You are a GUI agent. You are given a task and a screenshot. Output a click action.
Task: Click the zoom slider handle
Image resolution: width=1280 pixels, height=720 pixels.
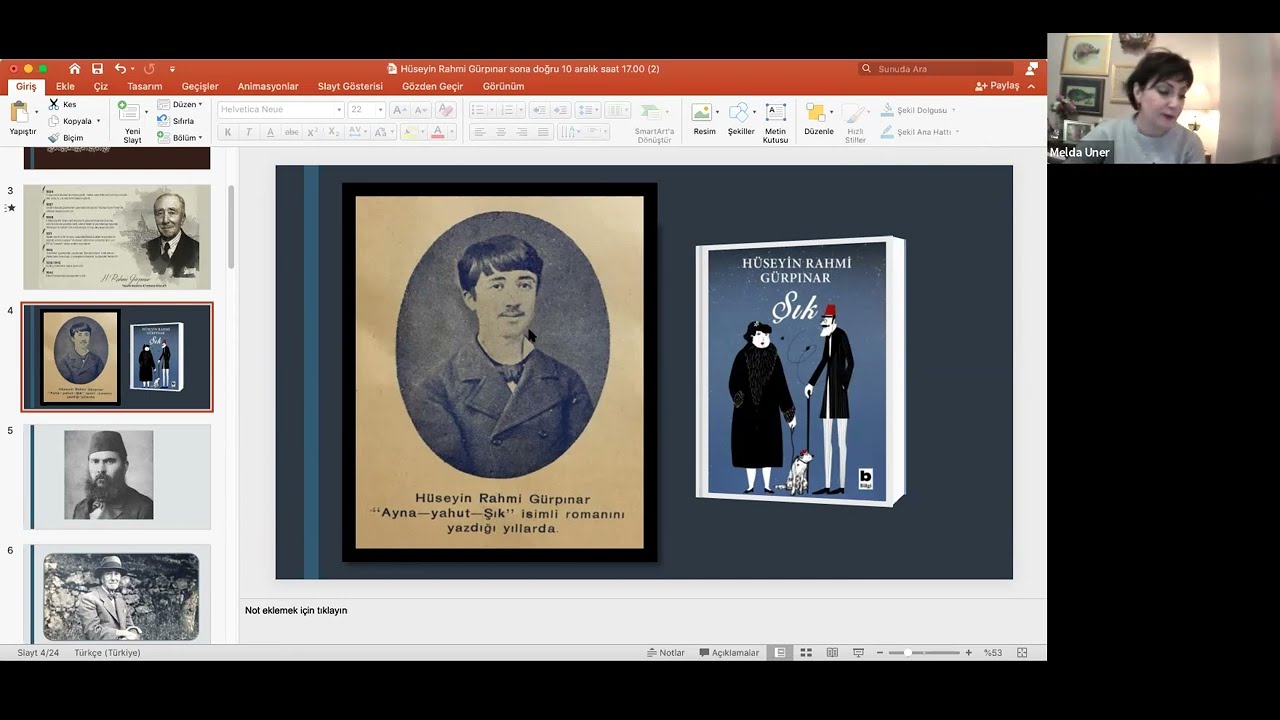coord(907,653)
